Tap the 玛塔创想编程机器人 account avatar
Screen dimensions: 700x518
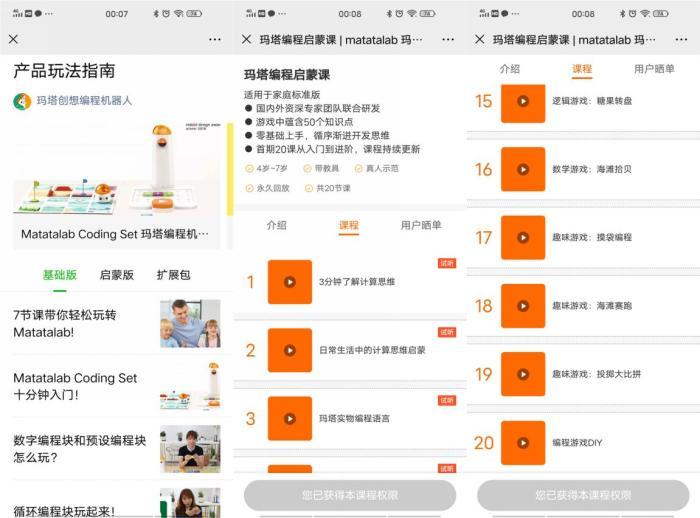click(x=22, y=101)
